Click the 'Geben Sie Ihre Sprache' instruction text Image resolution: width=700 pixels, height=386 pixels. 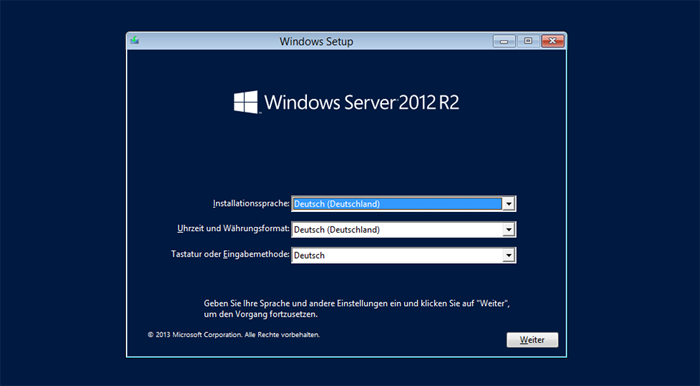tap(357, 309)
